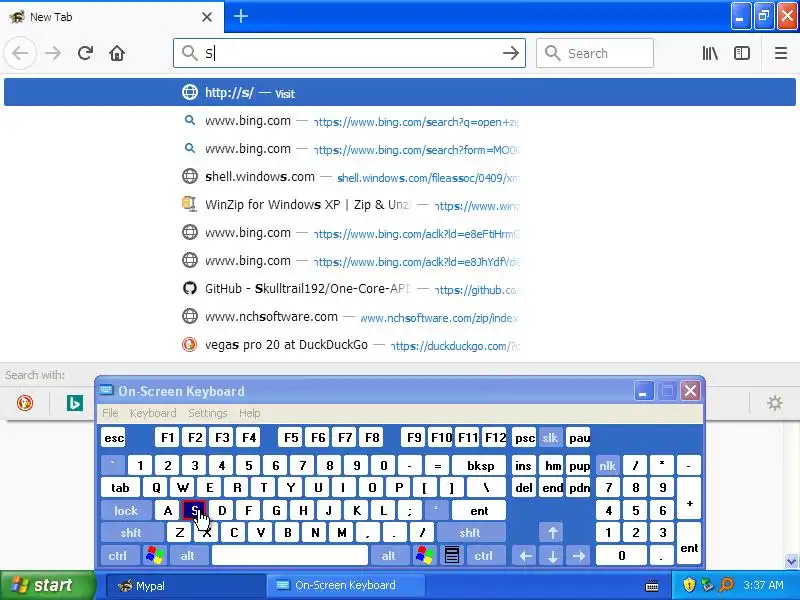Click the On-Screen Keyboard taskbar button
Viewport: 800px width, 600px height.
click(x=345, y=586)
